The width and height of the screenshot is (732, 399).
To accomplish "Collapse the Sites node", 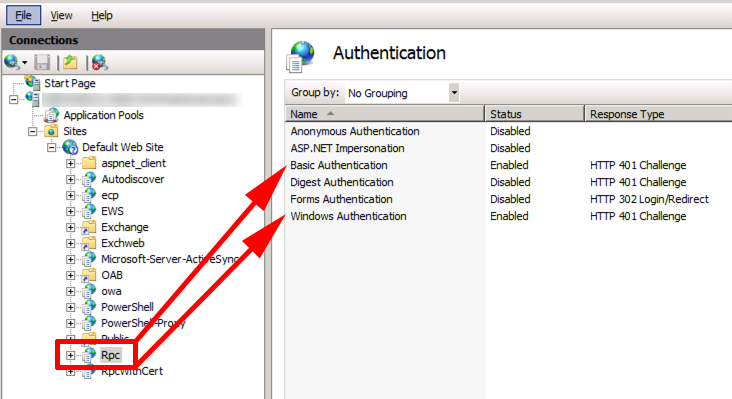I will (x=33, y=132).
